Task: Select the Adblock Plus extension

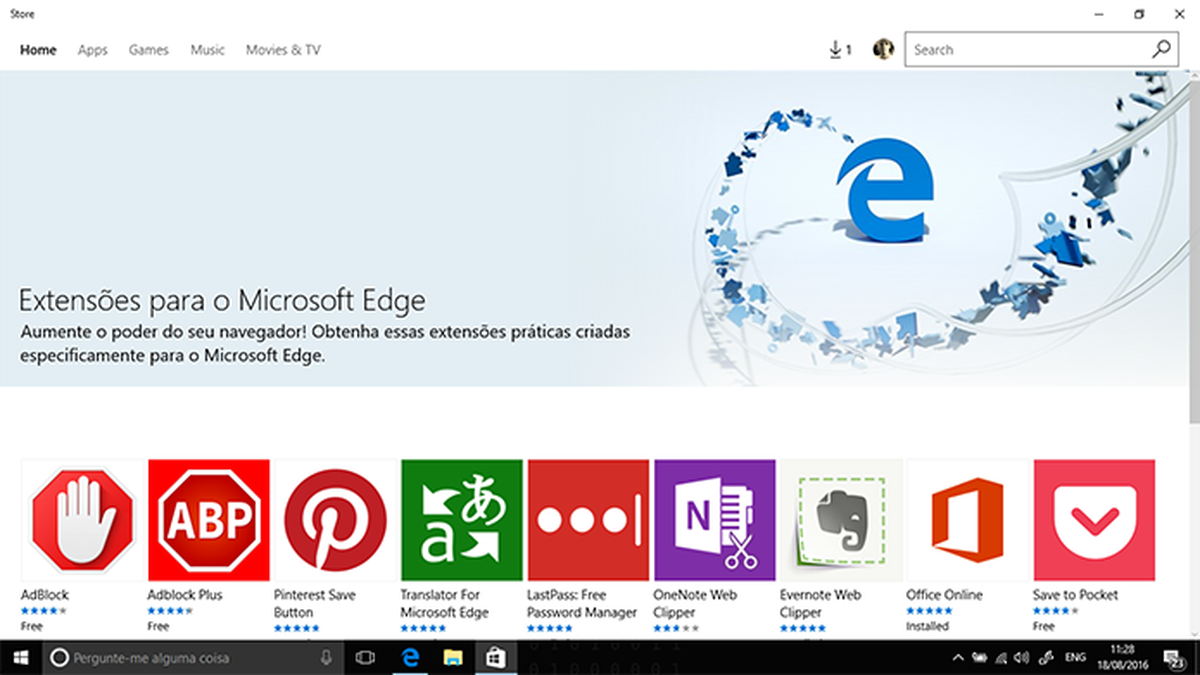Action: coord(208,520)
